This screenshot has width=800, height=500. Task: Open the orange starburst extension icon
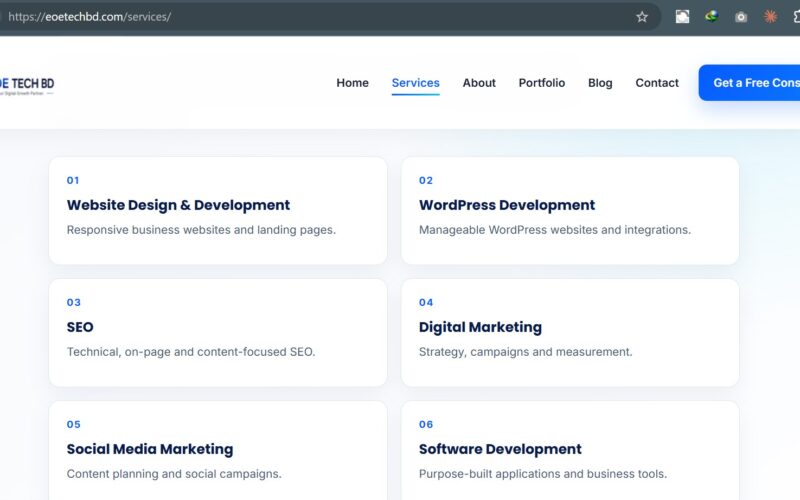(x=770, y=17)
